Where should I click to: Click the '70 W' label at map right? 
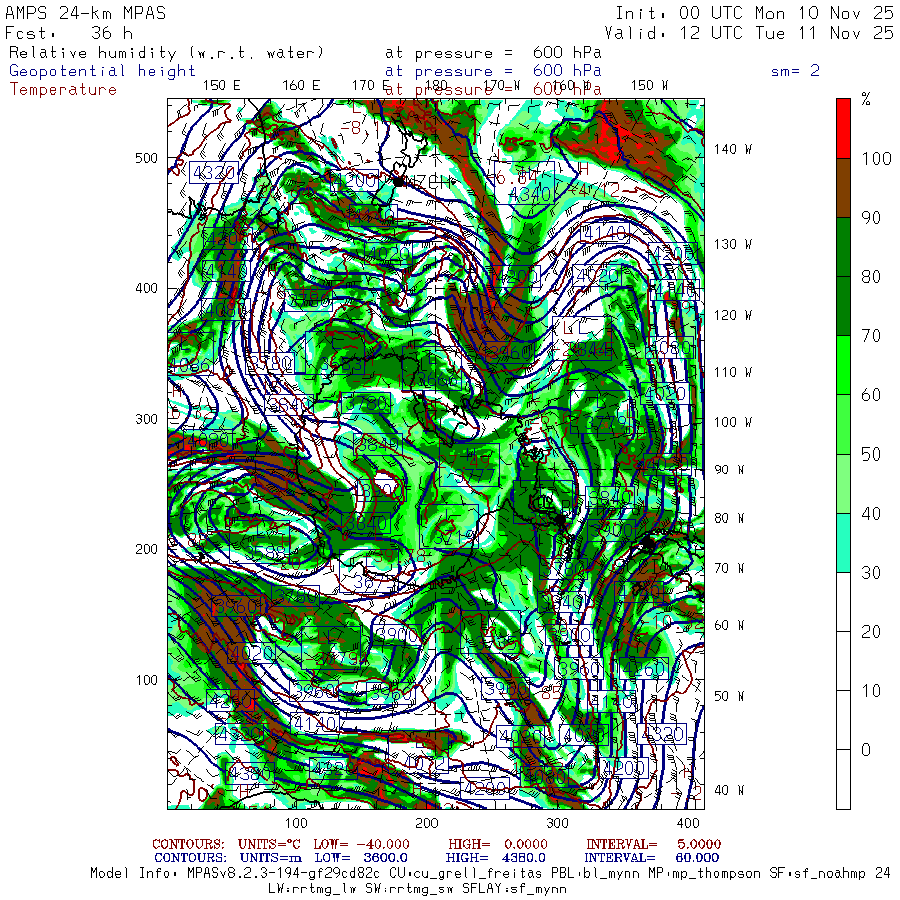click(729, 569)
